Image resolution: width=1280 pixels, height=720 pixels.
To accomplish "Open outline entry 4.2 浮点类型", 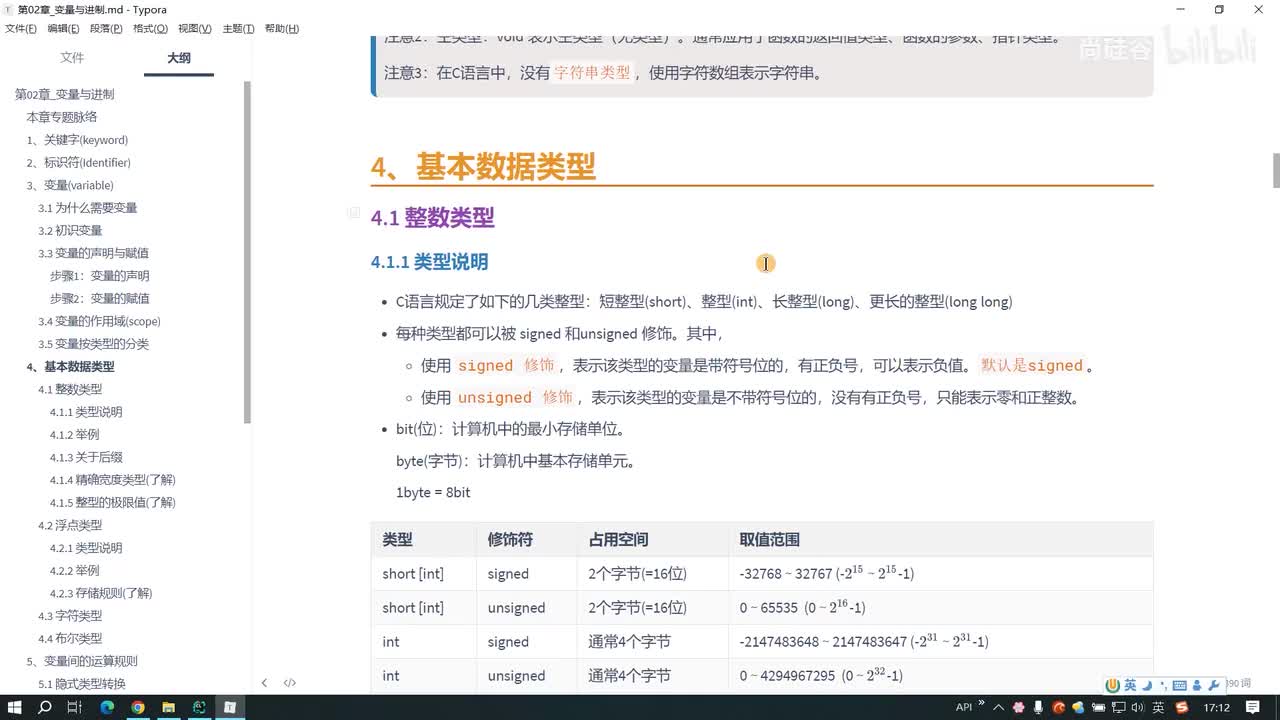I will tap(70, 525).
